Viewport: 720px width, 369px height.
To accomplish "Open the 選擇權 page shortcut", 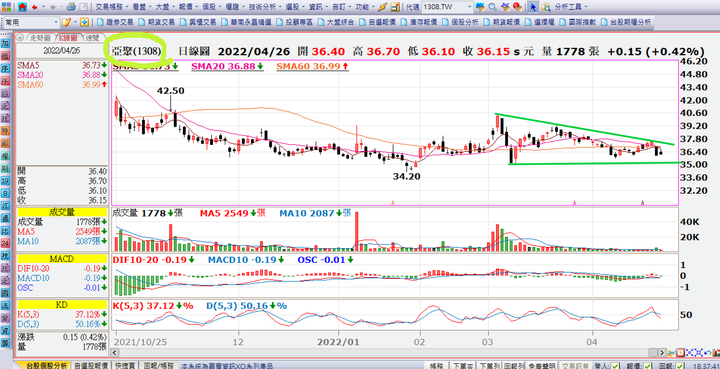I will coord(540,22).
